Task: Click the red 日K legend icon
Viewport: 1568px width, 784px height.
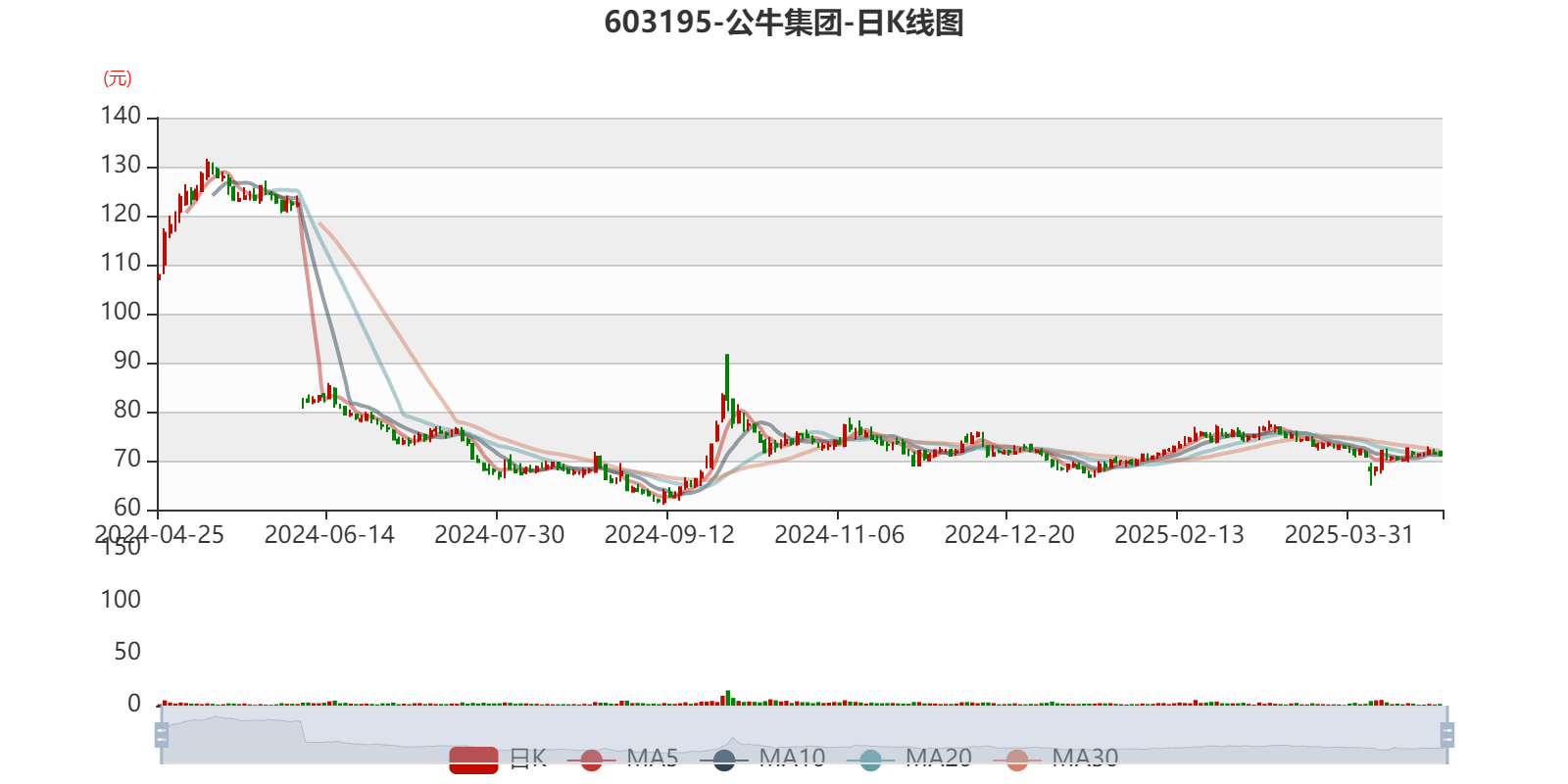Action: (473, 759)
